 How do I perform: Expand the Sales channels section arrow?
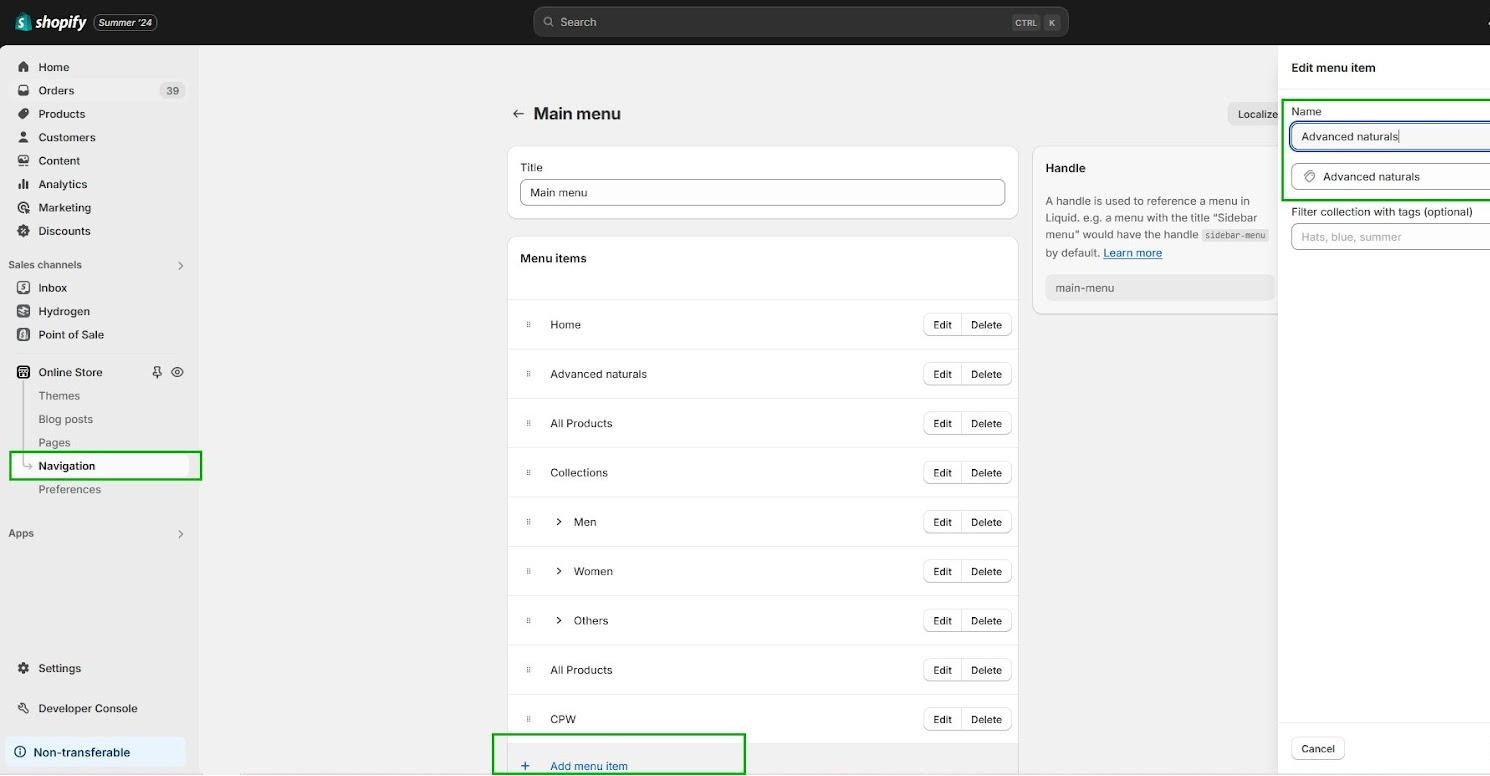181,265
